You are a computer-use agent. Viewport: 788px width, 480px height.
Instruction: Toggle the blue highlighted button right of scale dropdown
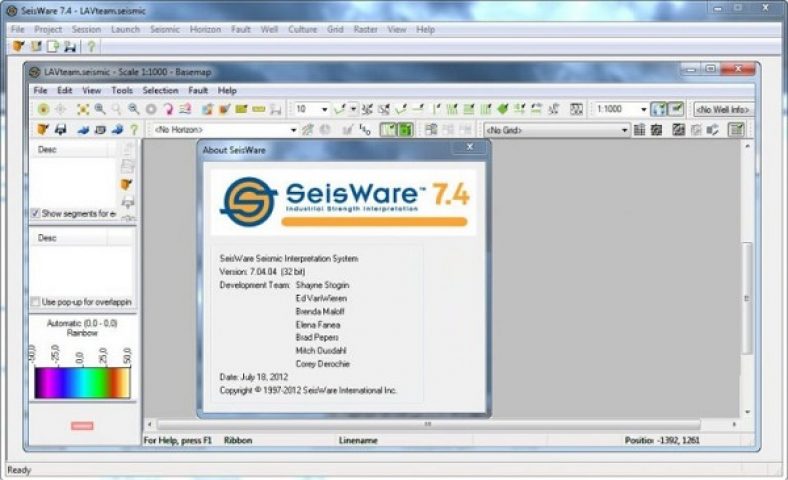coord(658,109)
